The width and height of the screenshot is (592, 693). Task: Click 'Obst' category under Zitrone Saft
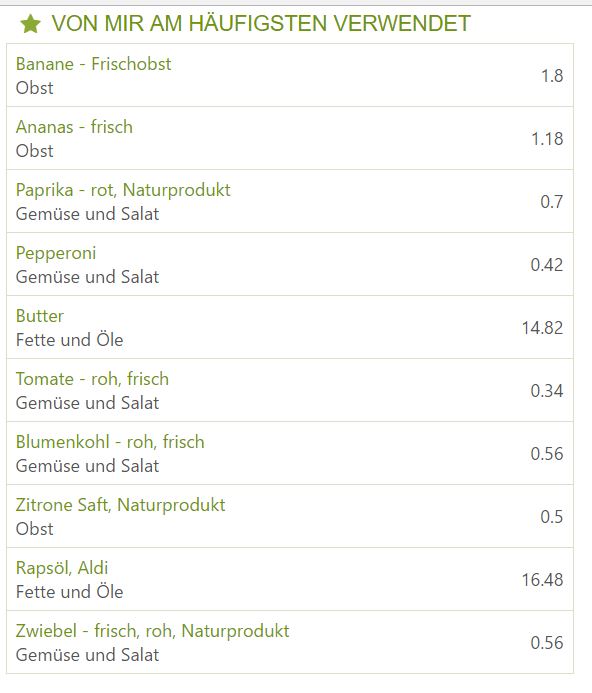pyautogui.click(x=34, y=529)
